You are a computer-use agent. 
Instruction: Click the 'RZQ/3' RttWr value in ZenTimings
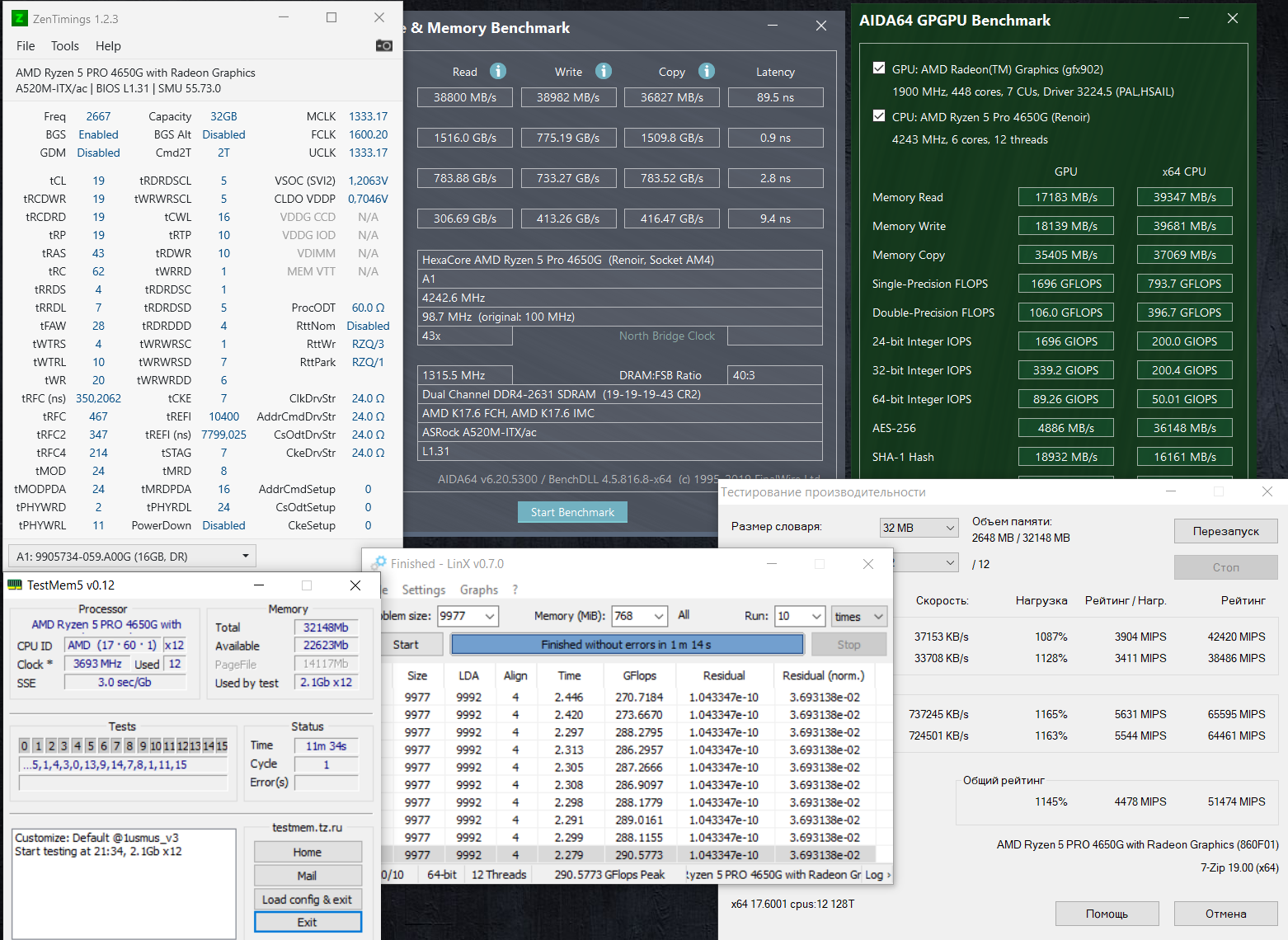tap(368, 344)
